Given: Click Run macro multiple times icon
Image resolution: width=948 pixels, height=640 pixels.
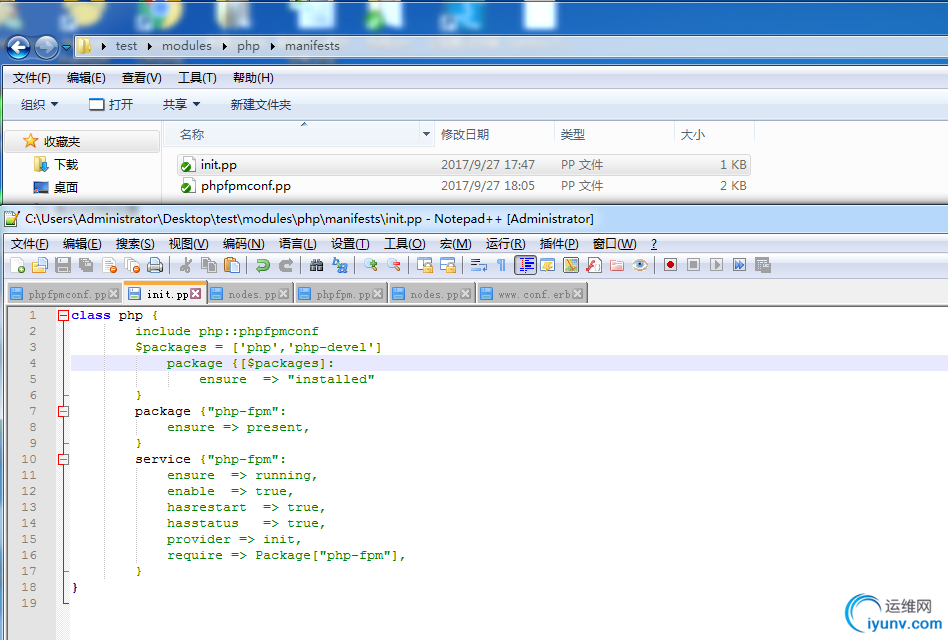Looking at the screenshot, I should pos(739,265).
